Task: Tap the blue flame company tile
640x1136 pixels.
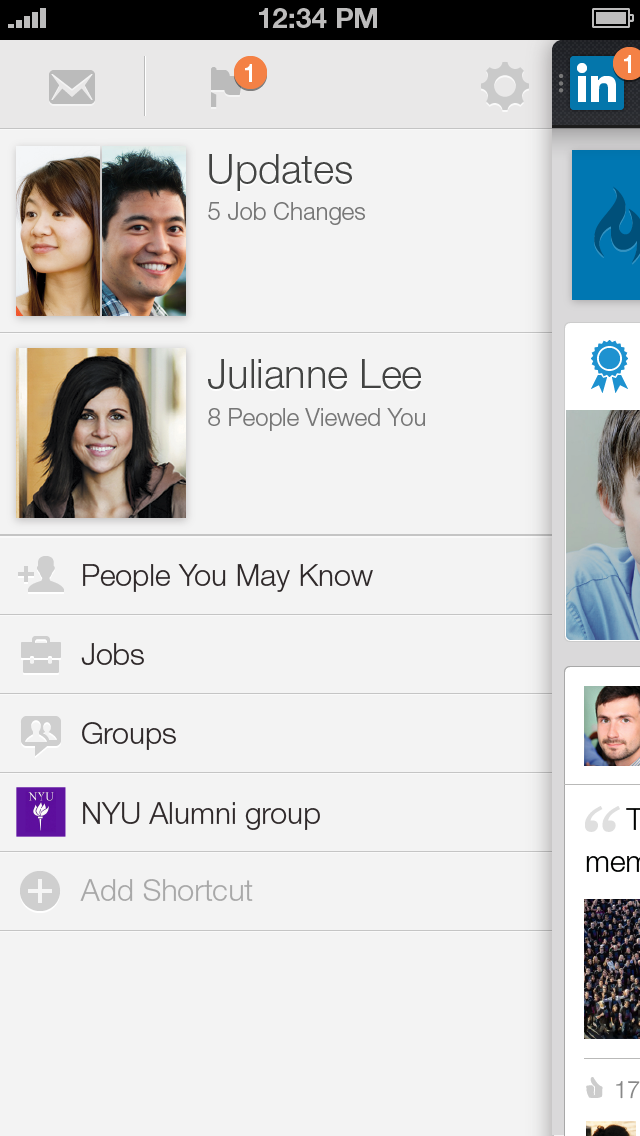Action: [x=607, y=225]
